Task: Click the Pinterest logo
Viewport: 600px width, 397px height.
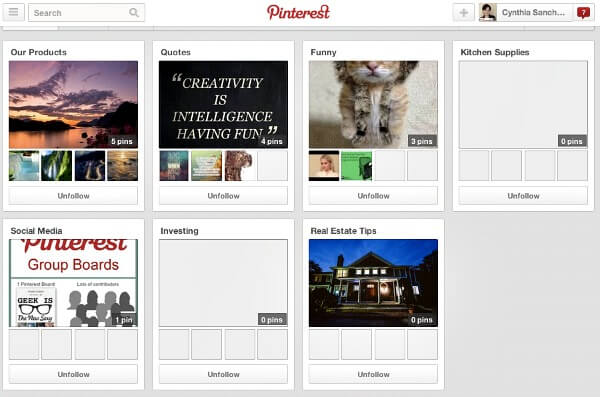Action: tap(298, 12)
